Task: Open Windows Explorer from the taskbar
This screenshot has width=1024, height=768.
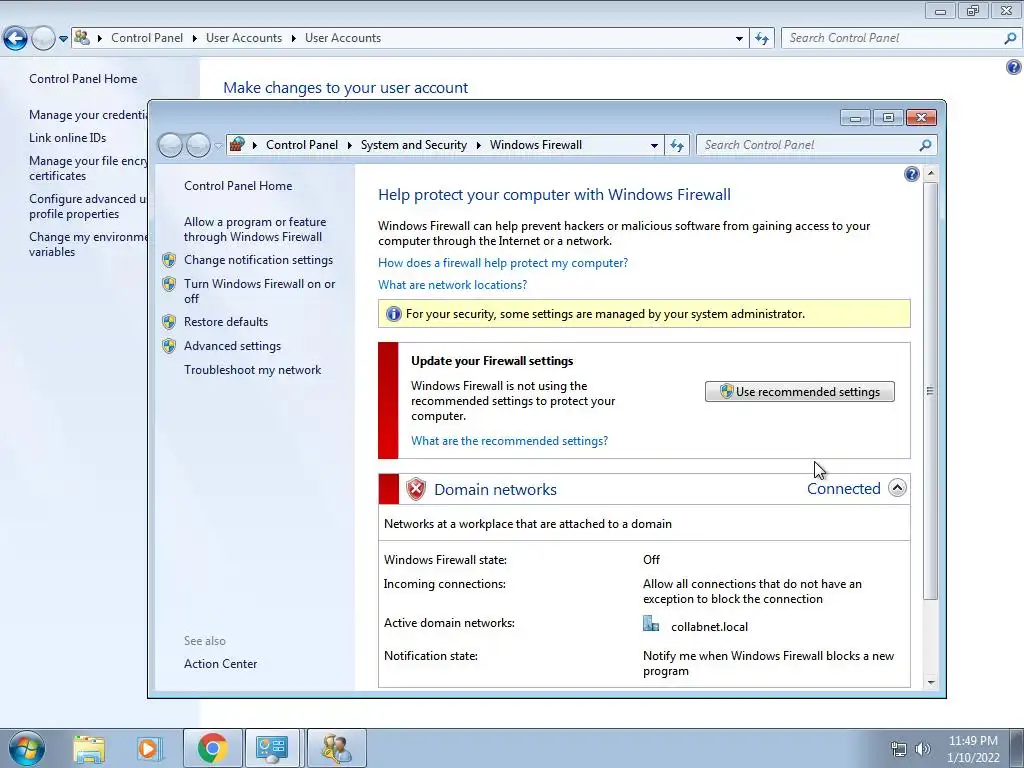Action: click(x=89, y=749)
